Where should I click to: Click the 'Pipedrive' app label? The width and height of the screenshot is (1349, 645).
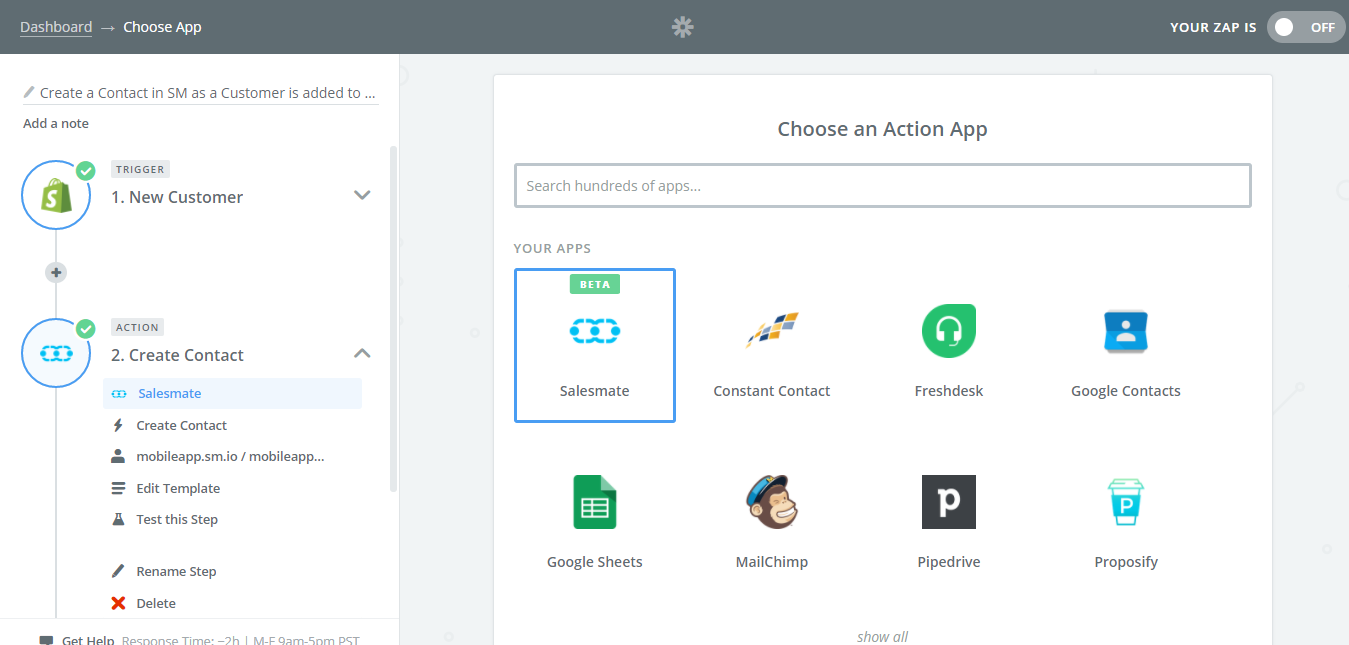click(949, 562)
